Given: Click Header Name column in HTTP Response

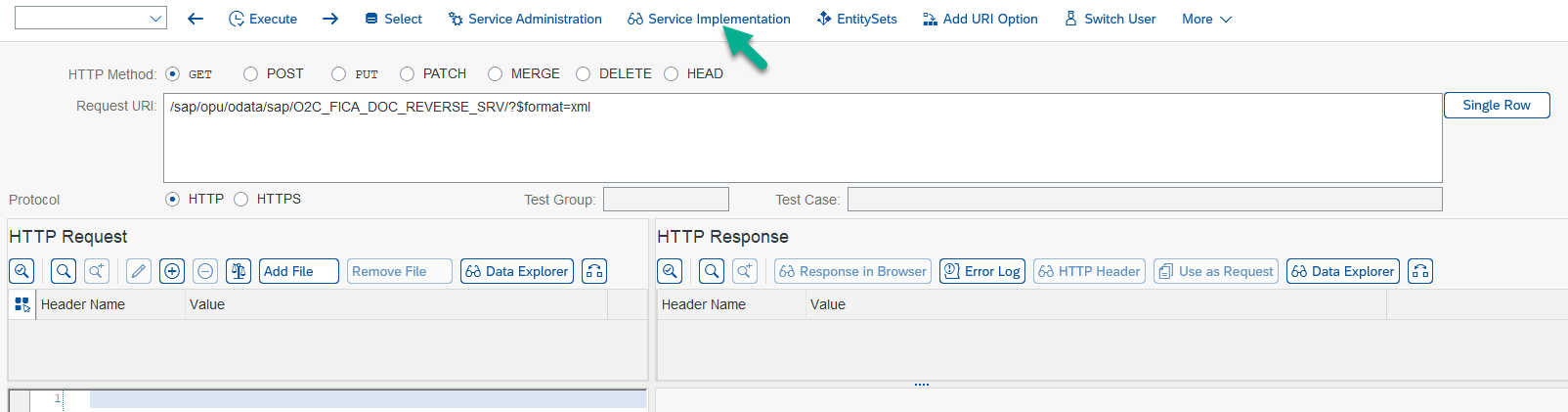Looking at the screenshot, I should point(731,304).
